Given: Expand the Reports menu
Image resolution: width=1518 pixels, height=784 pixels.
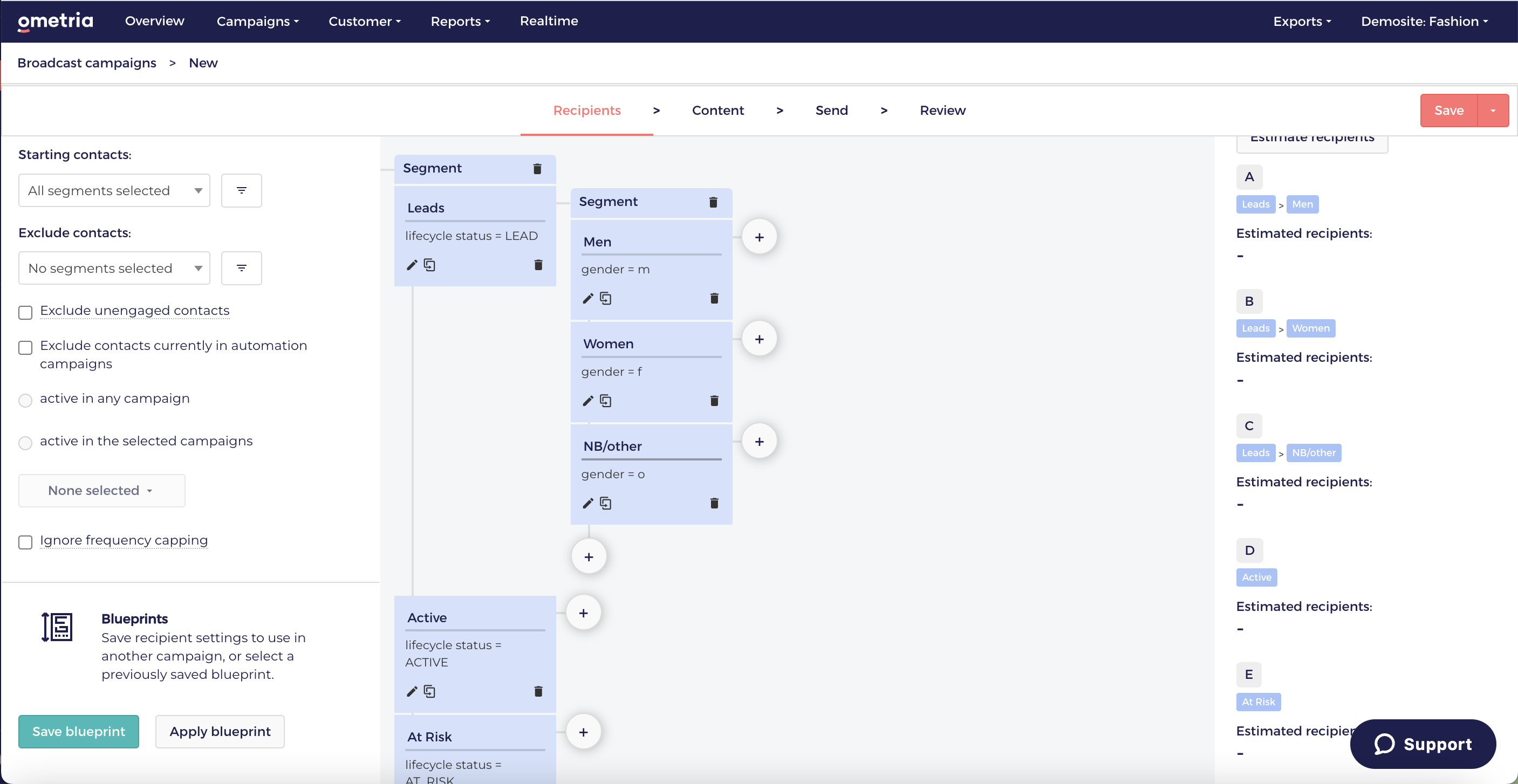Looking at the screenshot, I should pyautogui.click(x=460, y=21).
